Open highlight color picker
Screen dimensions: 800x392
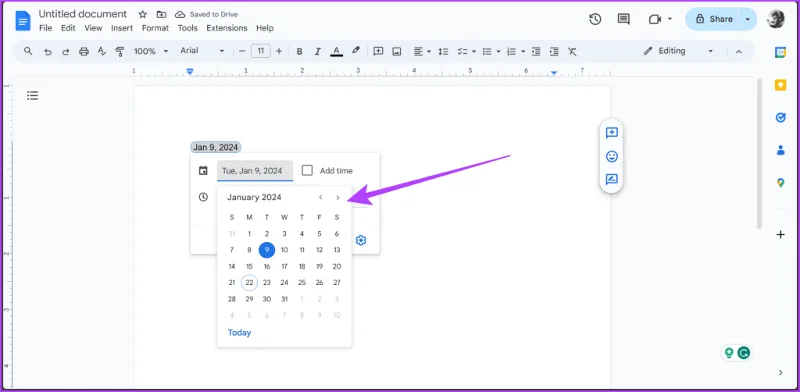(x=356, y=51)
